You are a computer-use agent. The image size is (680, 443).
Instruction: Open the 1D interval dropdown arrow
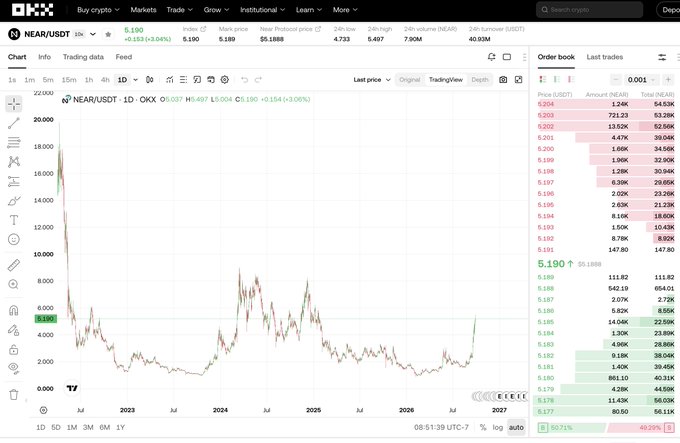coord(136,80)
